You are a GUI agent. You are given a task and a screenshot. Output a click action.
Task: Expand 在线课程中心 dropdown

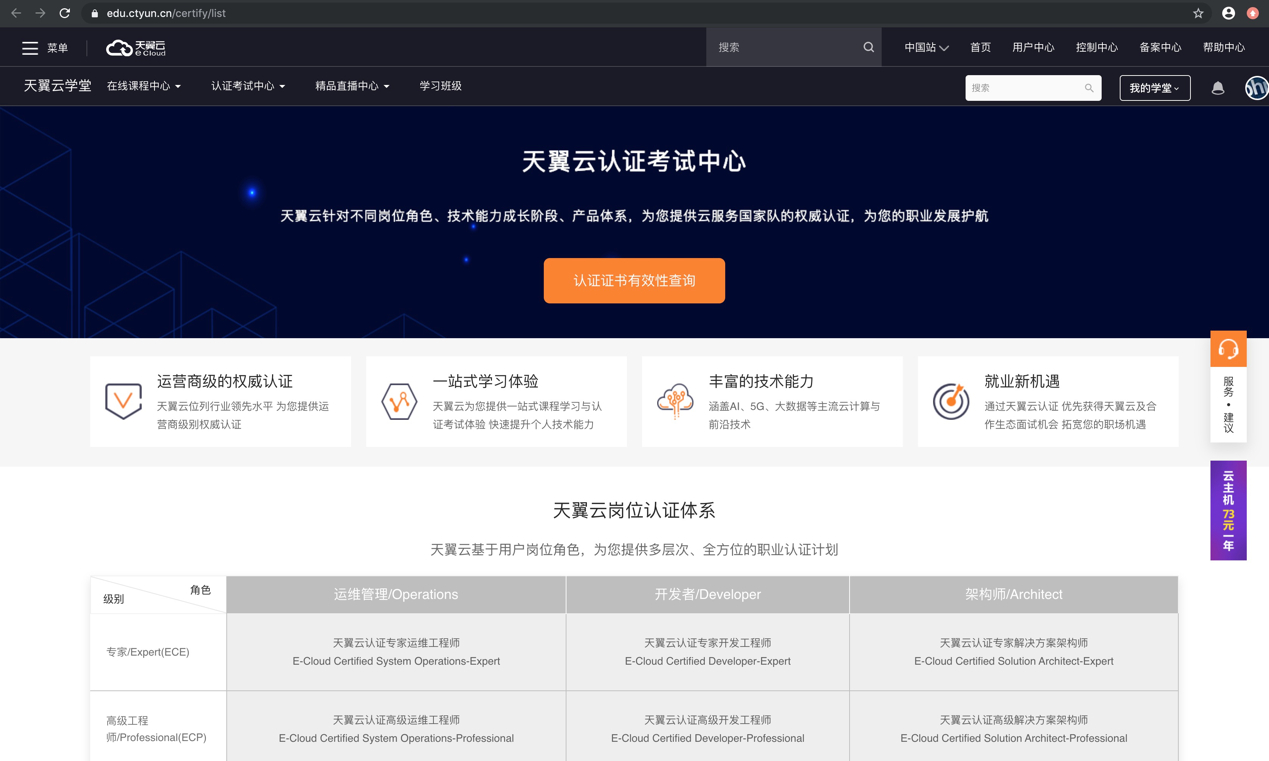click(x=144, y=86)
